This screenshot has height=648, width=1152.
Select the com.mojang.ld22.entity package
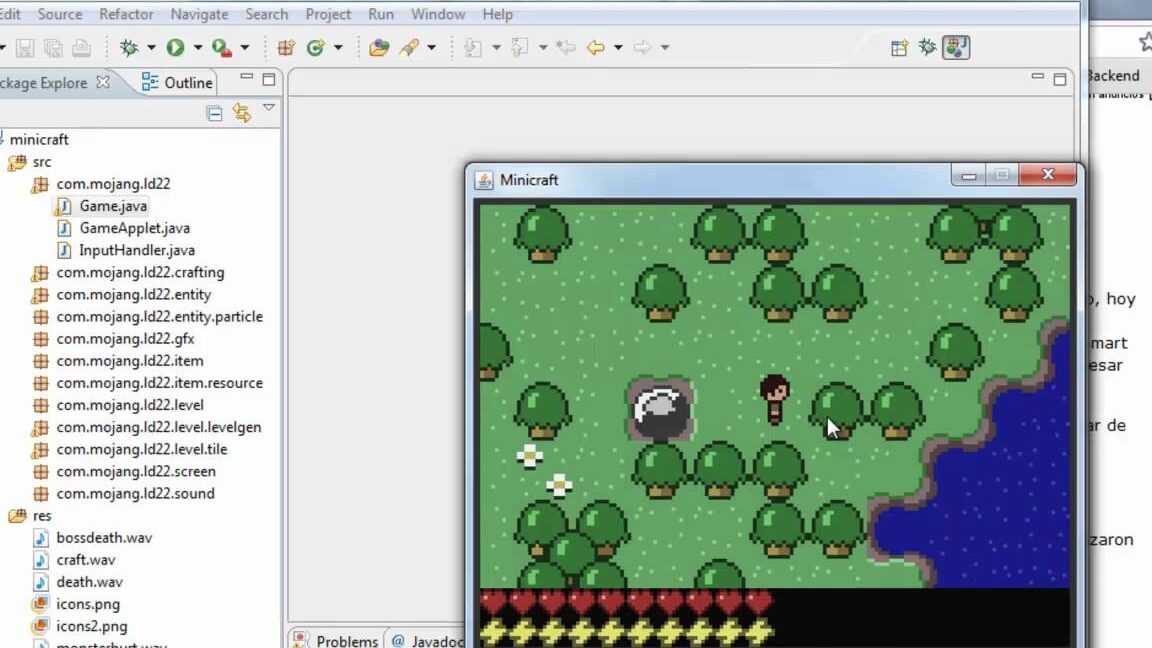[x=133, y=294]
